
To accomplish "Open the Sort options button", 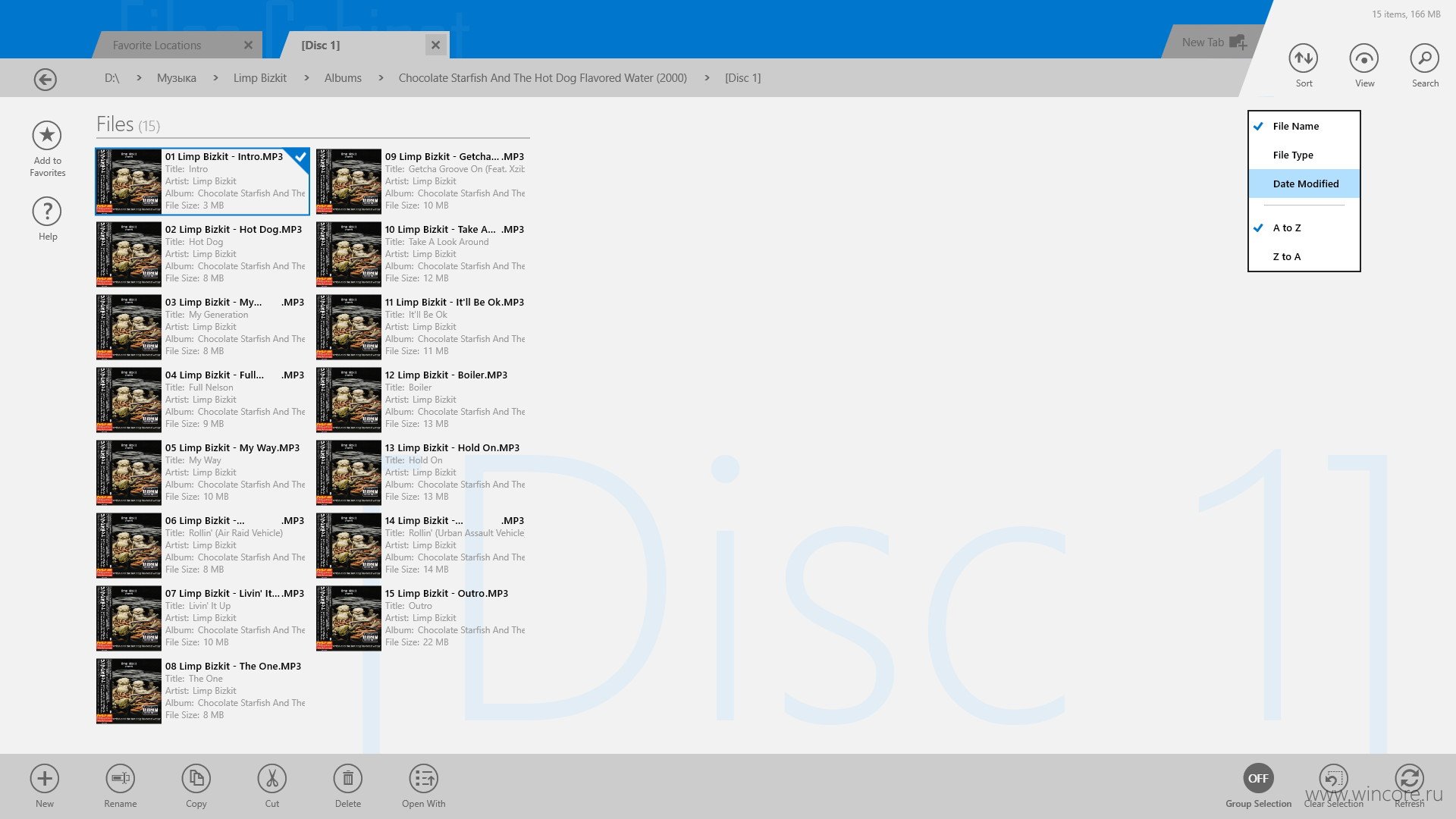I will [1304, 58].
